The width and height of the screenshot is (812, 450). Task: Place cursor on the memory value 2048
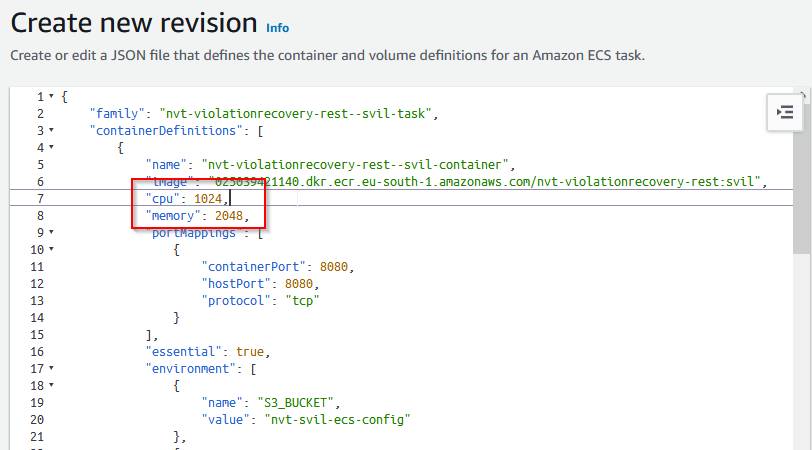(230, 216)
